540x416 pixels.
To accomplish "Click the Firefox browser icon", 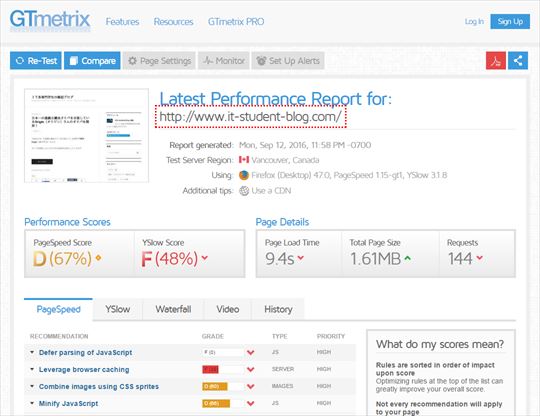I will tap(244, 175).
